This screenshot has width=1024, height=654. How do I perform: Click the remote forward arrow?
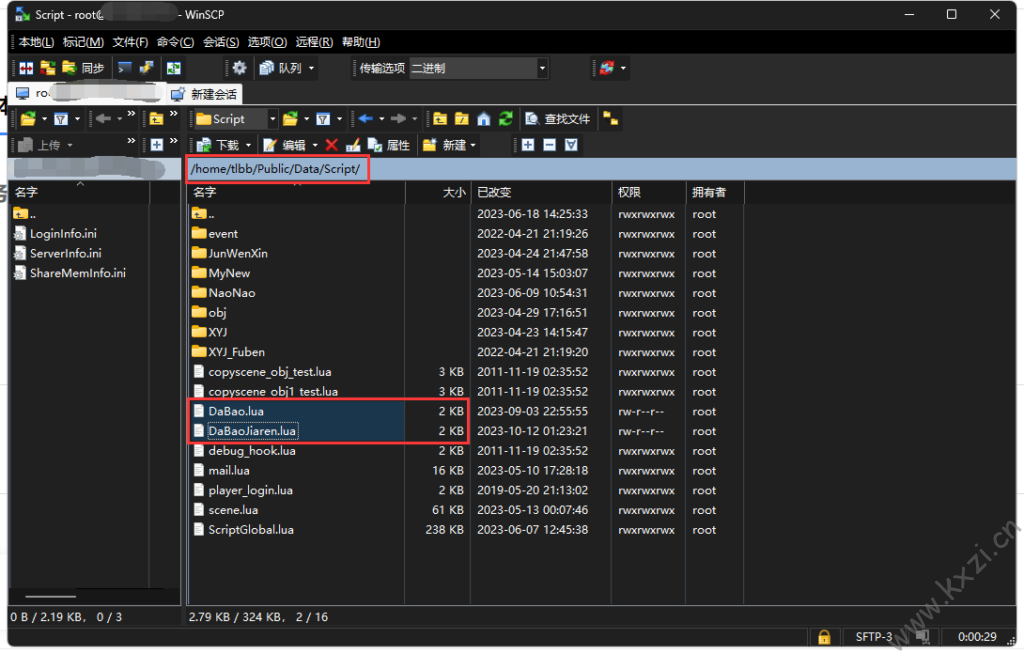click(398, 119)
